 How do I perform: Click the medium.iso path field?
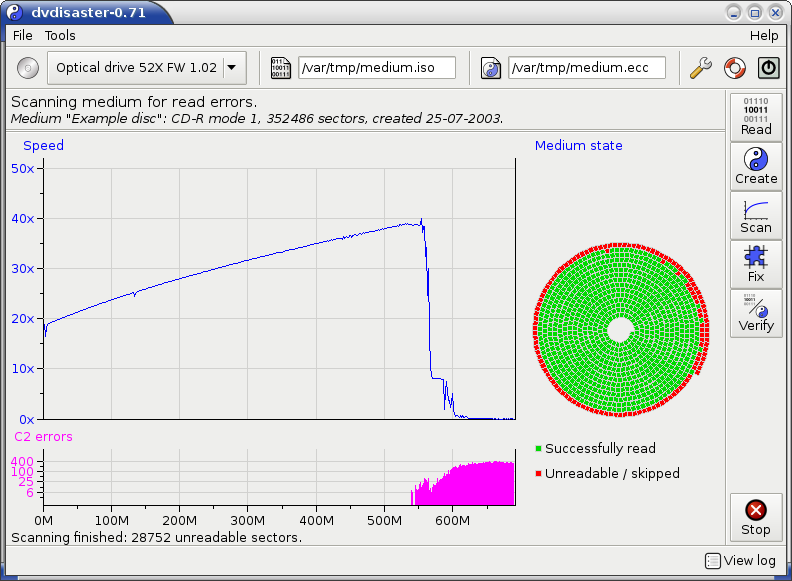tap(376, 68)
